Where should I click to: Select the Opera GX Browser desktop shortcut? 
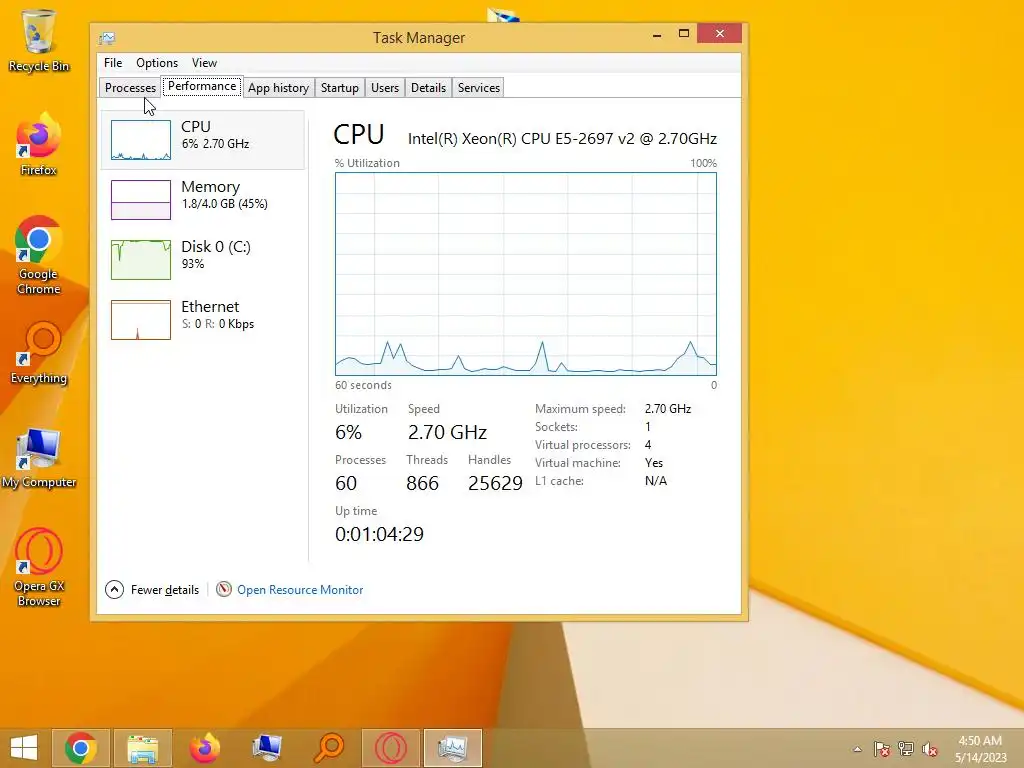point(39,568)
